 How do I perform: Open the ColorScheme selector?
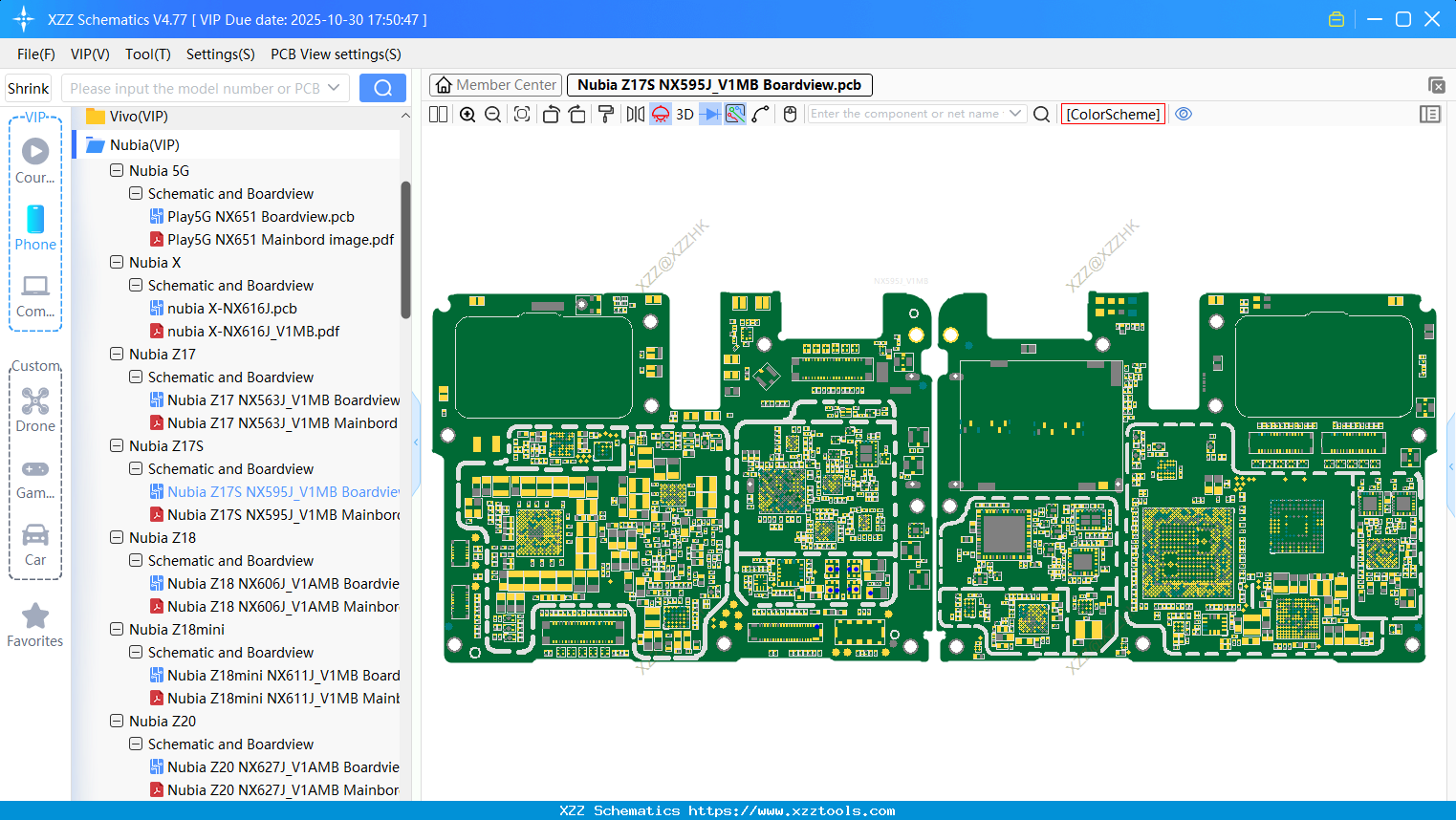pyautogui.click(x=1112, y=114)
